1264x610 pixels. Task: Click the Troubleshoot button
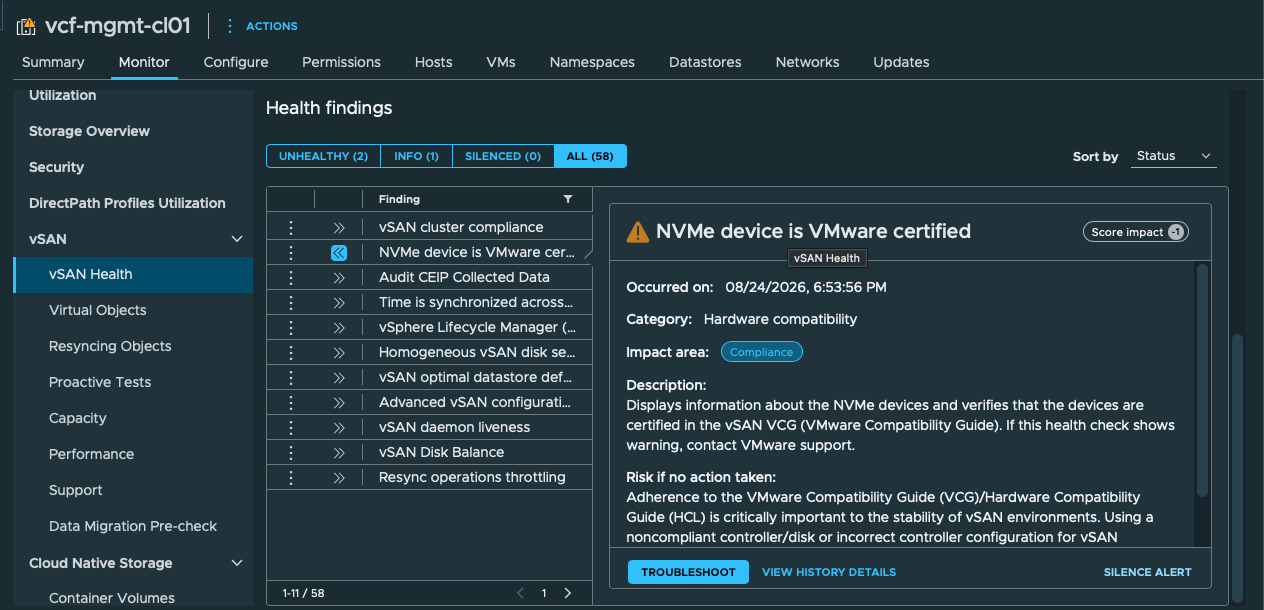tap(688, 572)
